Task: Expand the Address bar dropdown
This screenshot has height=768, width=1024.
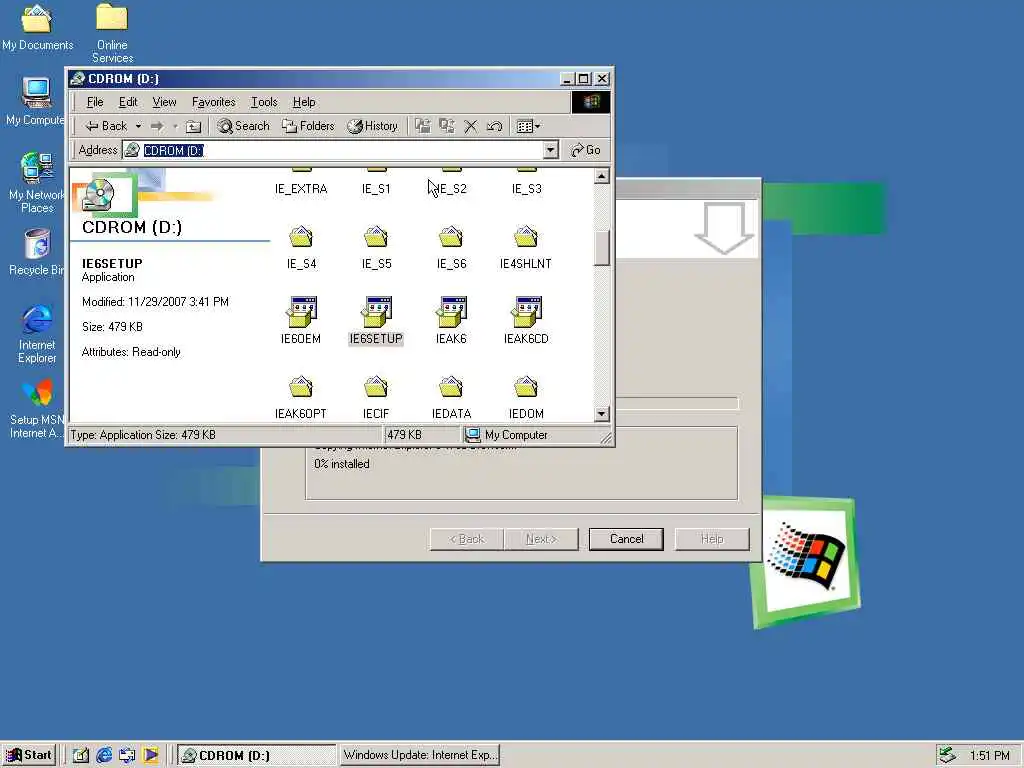Action: coord(551,150)
